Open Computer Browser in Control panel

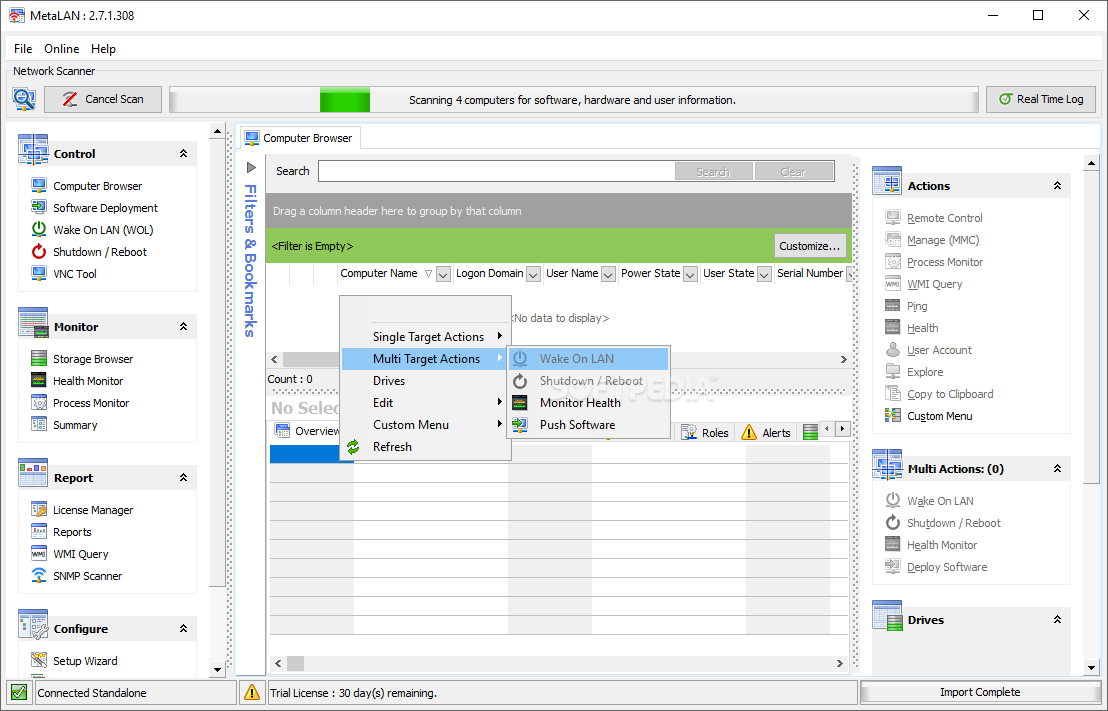98,186
